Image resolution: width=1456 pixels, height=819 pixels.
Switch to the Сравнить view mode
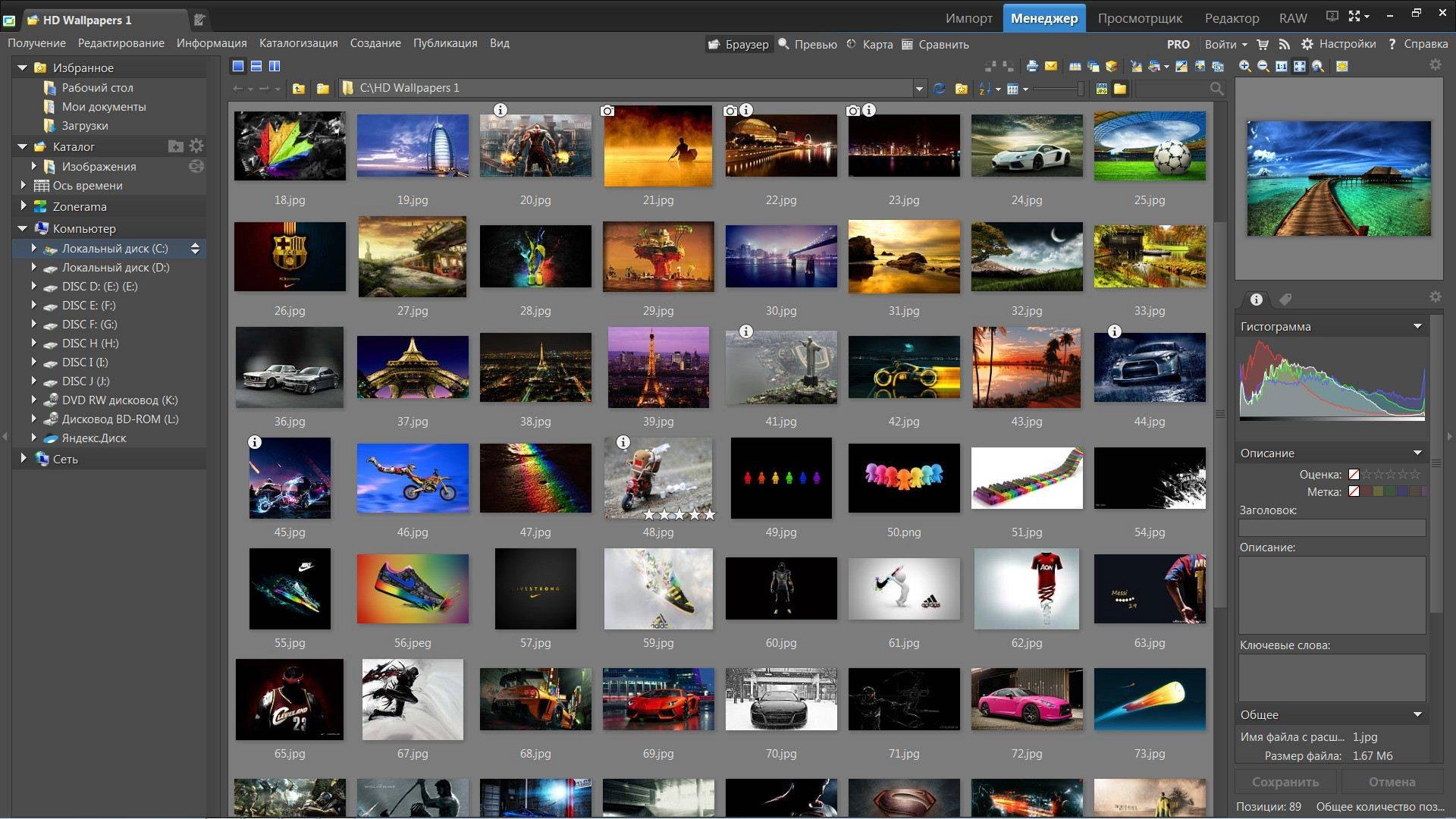click(x=936, y=44)
